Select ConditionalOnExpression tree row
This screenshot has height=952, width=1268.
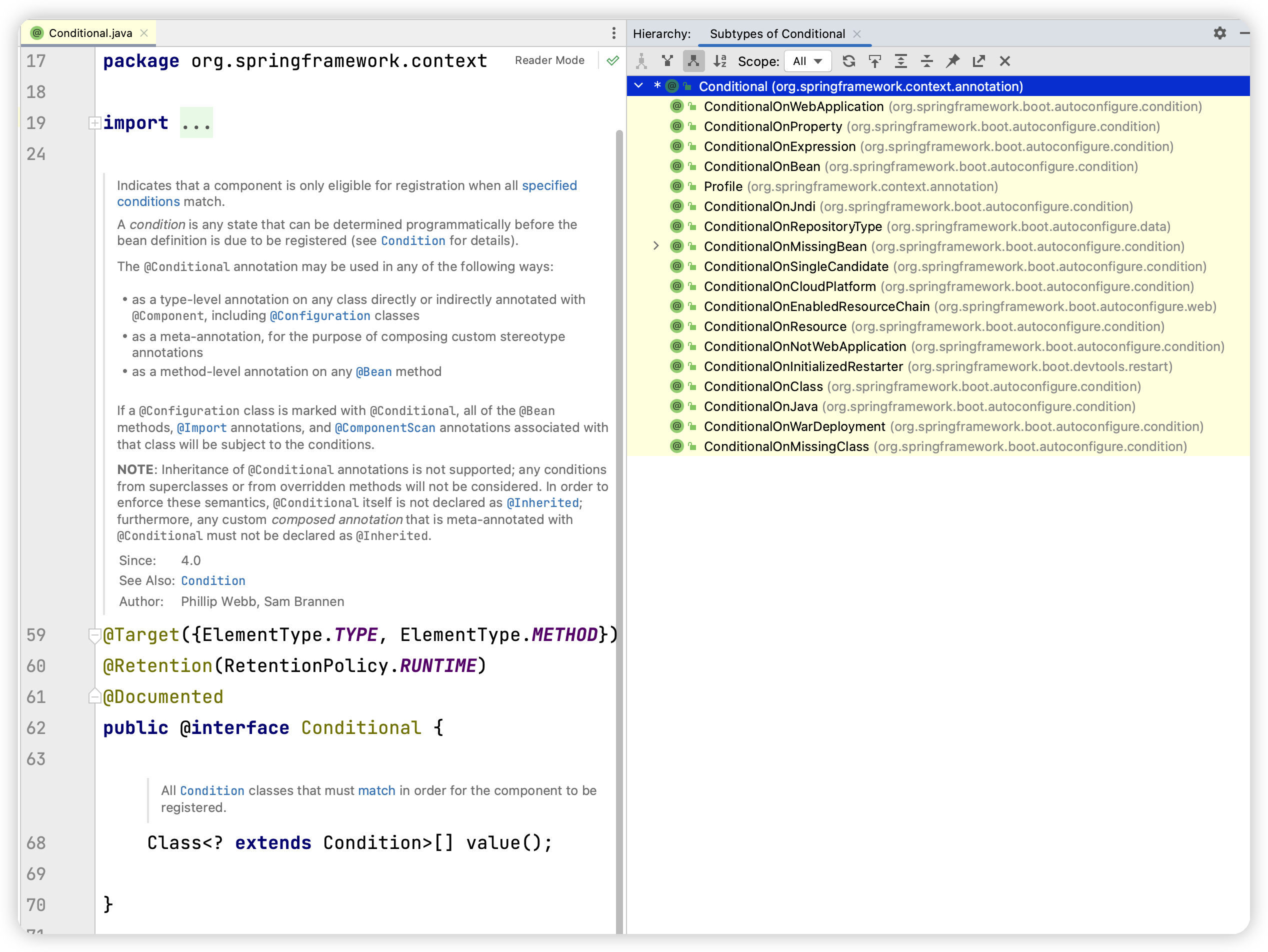(938, 146)
